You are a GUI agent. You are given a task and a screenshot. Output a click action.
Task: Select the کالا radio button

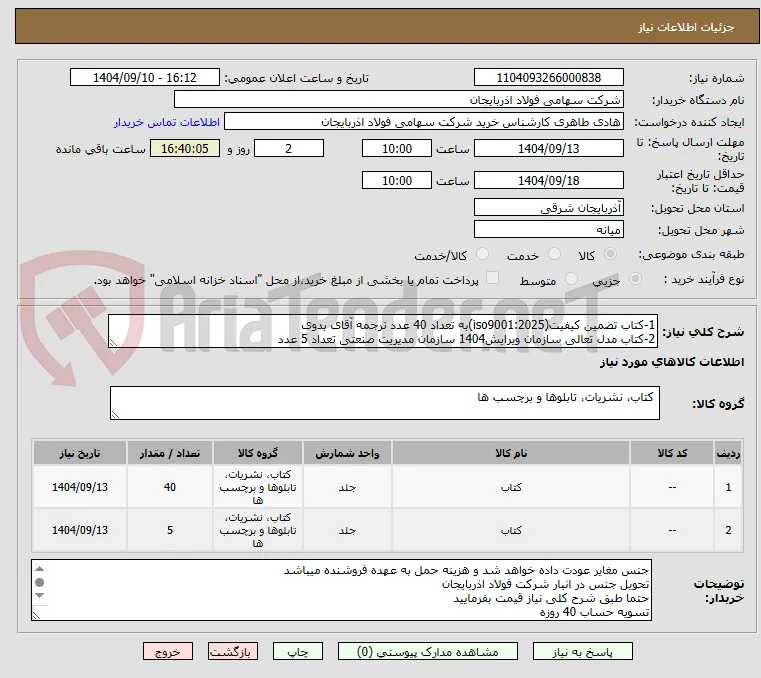pyautogui.click(x=611, y=254)
